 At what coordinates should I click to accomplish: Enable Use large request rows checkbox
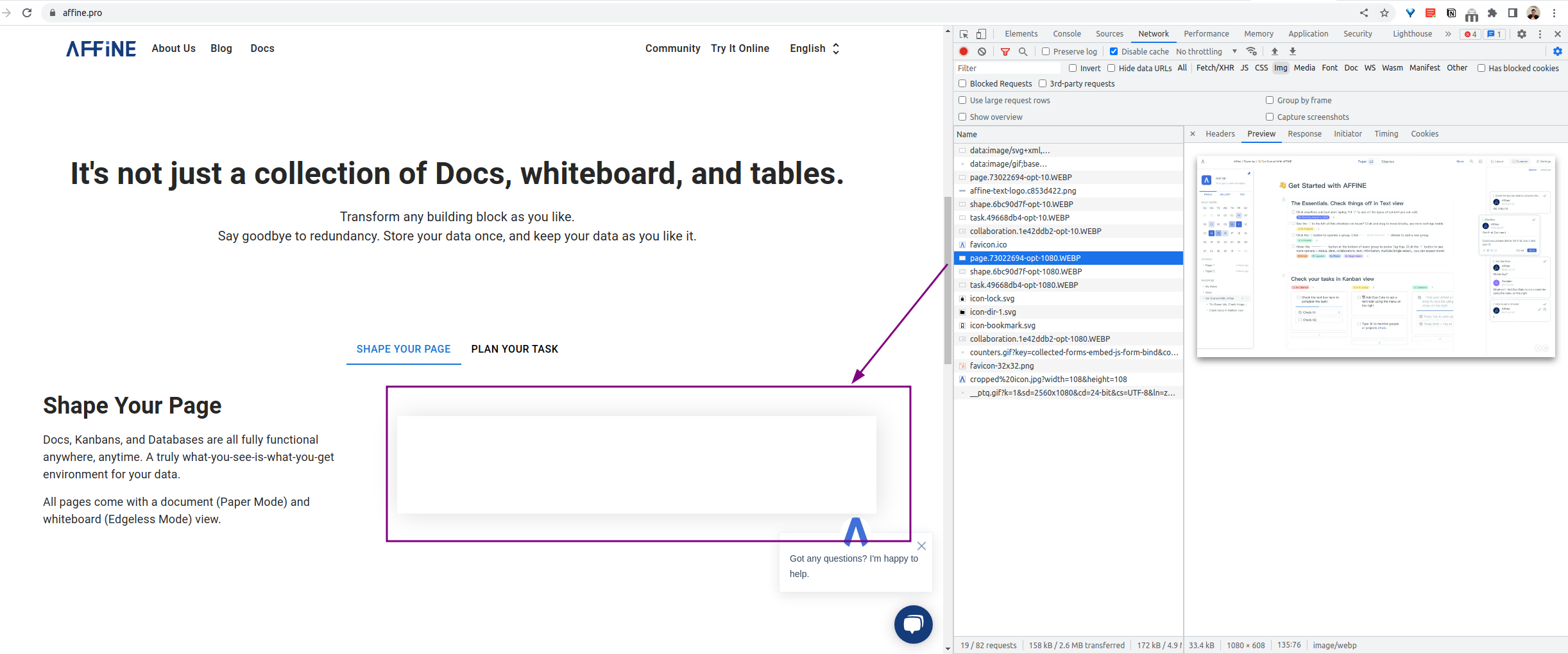(962, 100)
